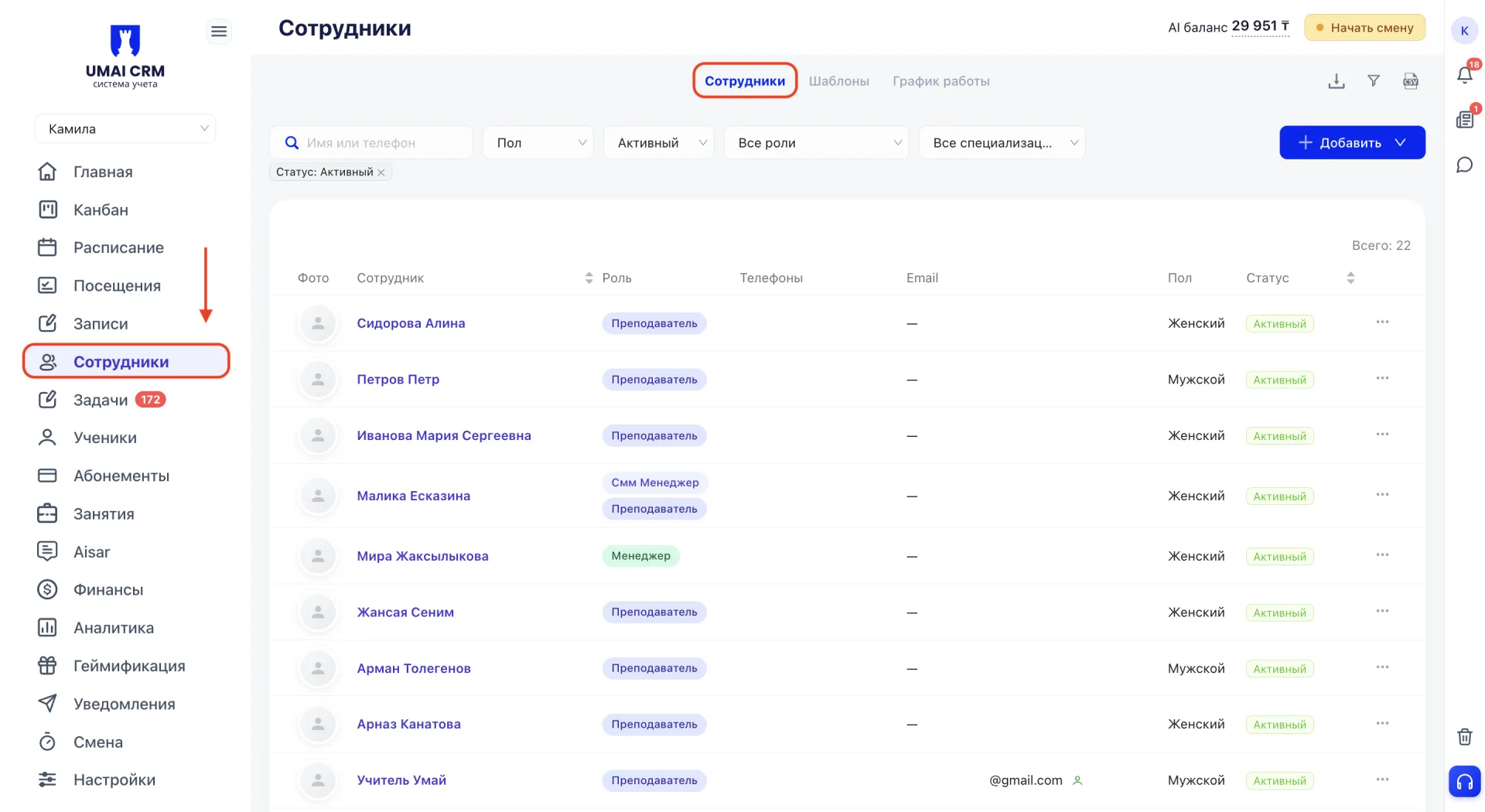Open the profile of Учитель Умай
The image size is (1485, 812).
pos(401,780)
